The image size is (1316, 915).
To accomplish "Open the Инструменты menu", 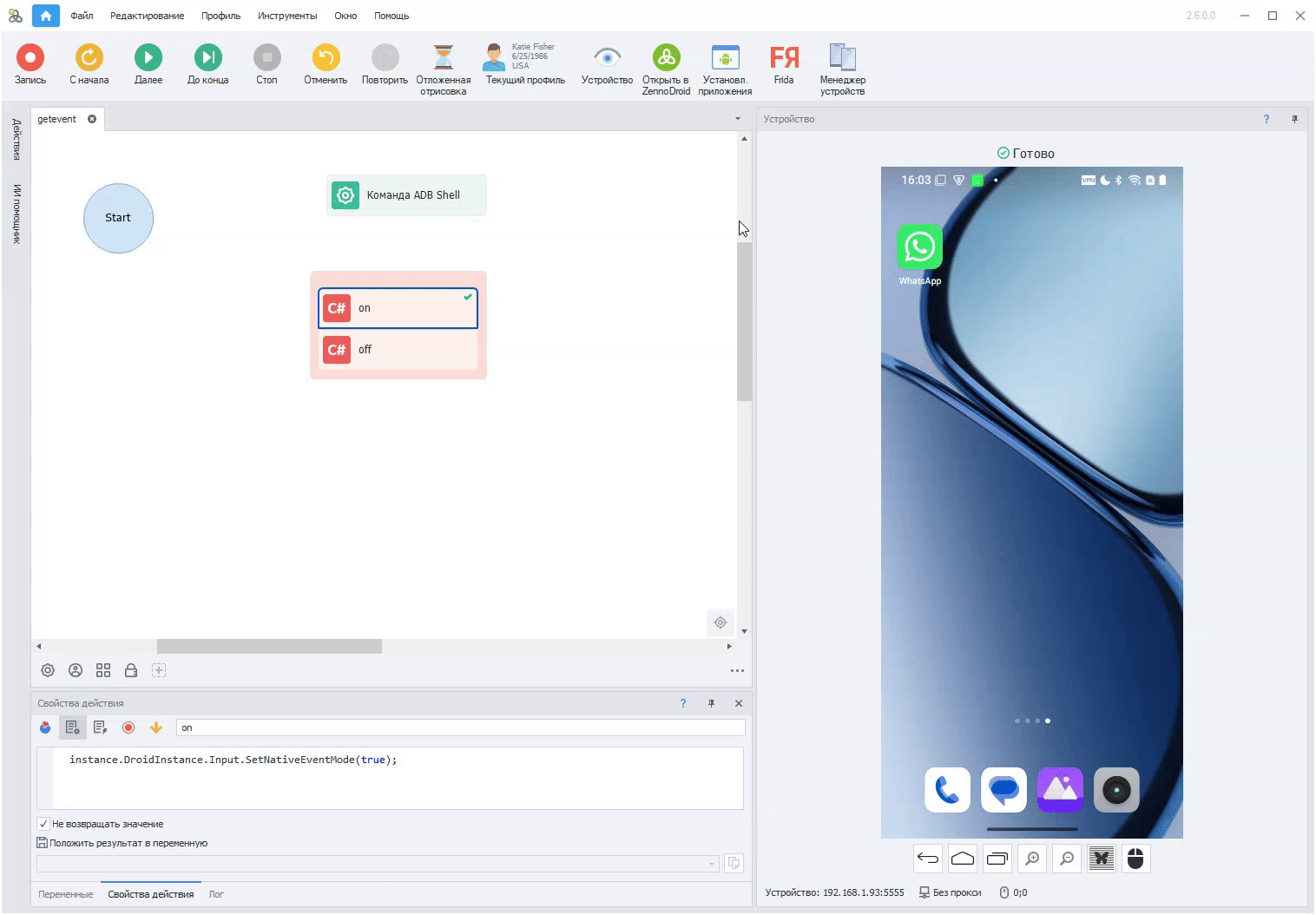I will [287, 16].
